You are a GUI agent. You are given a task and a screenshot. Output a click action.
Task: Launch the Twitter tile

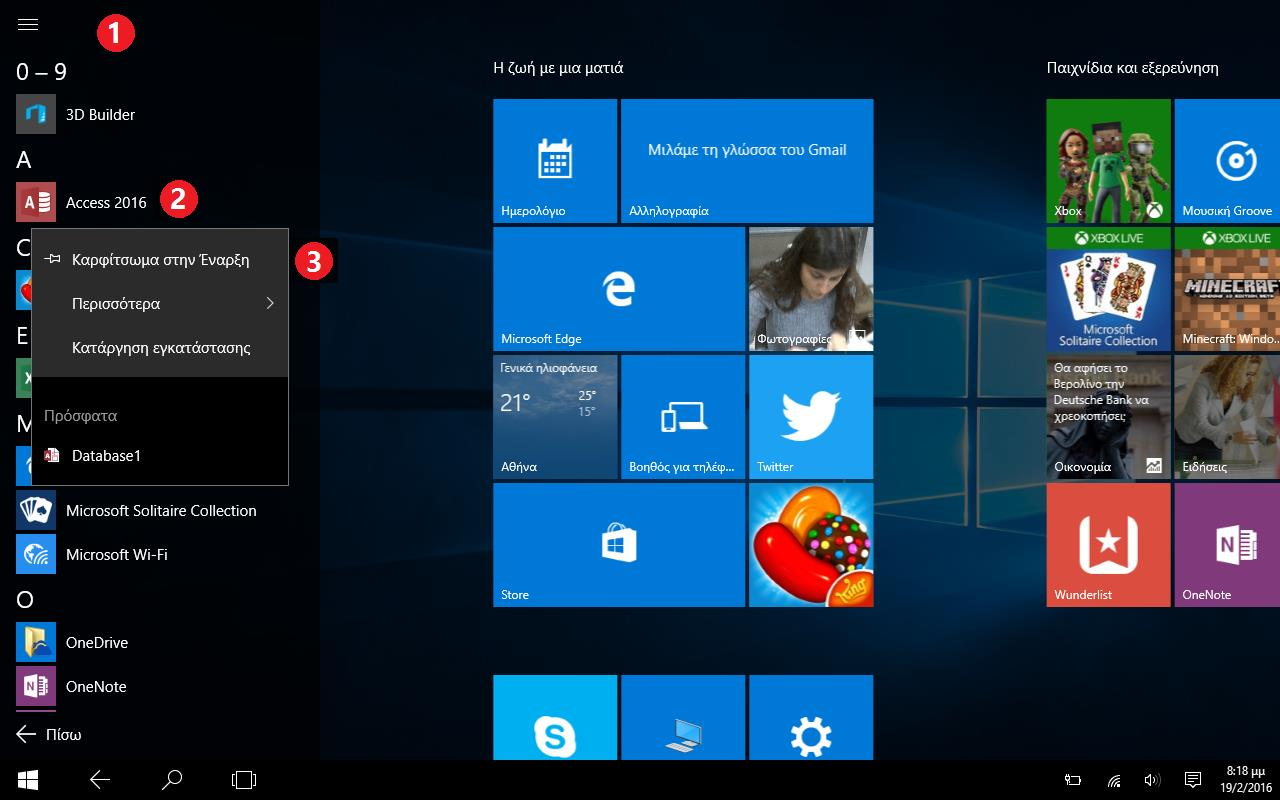[x=811, y=417]
